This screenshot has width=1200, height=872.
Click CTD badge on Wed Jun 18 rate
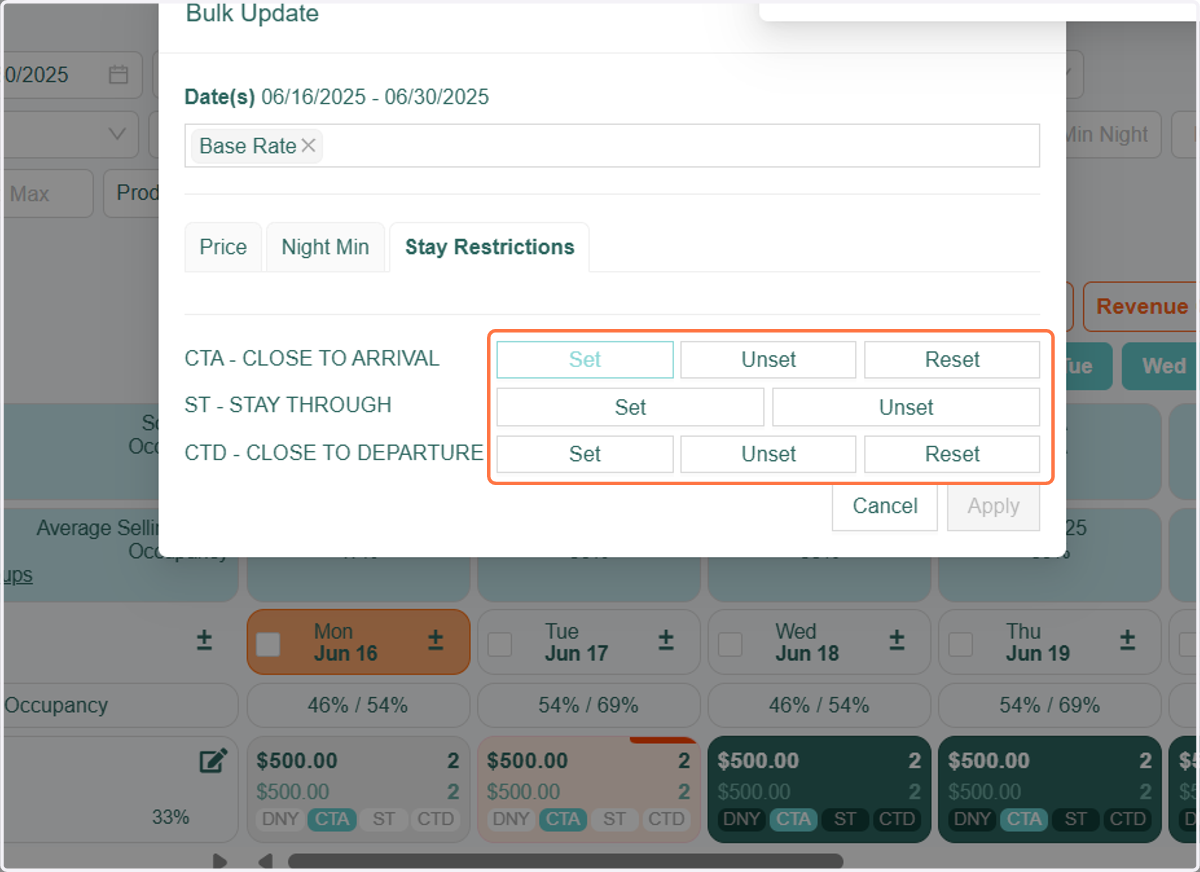tap(896, 819)
